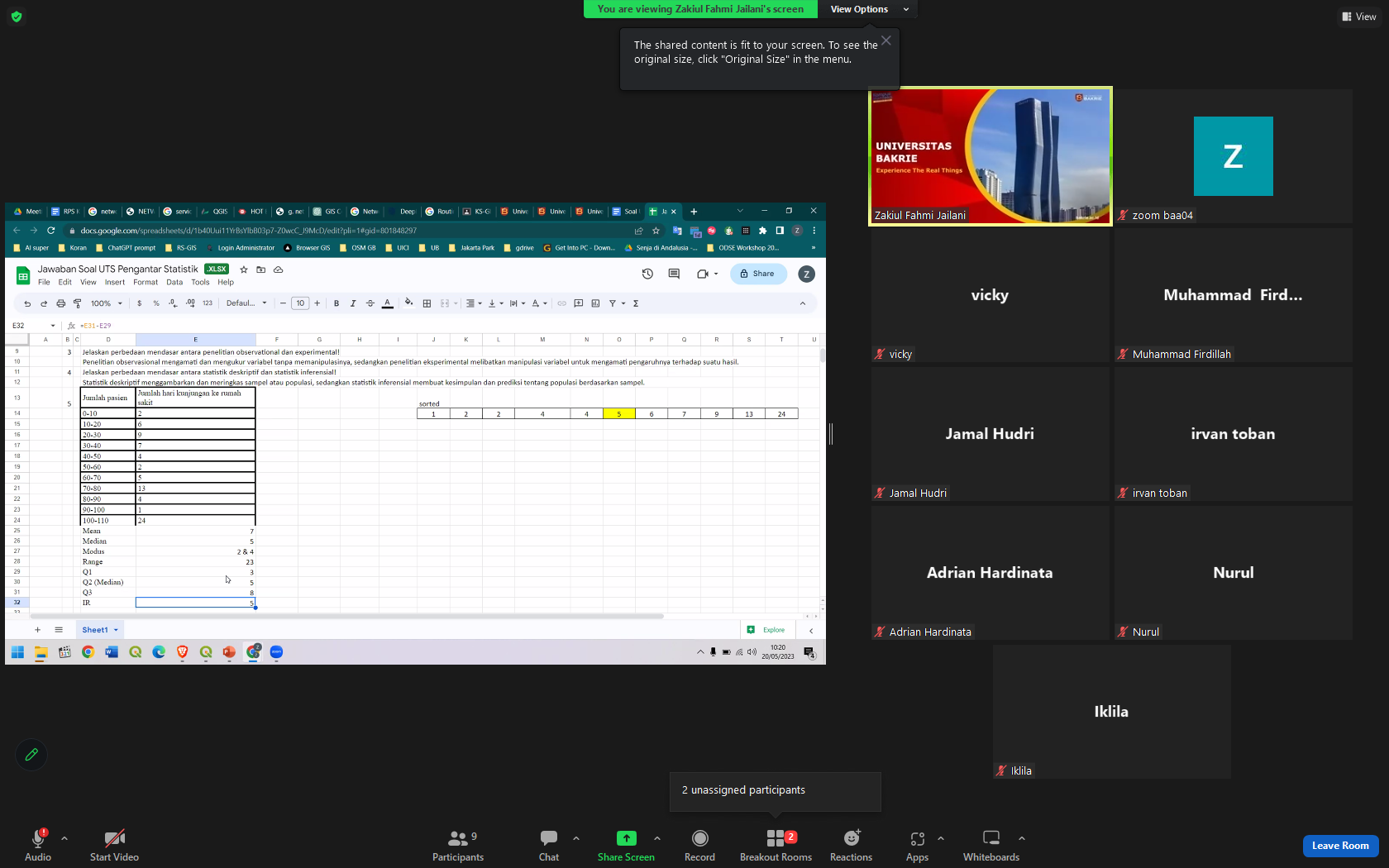Click the Explore button
This screenshot has width=1389, height=868.
766,630
